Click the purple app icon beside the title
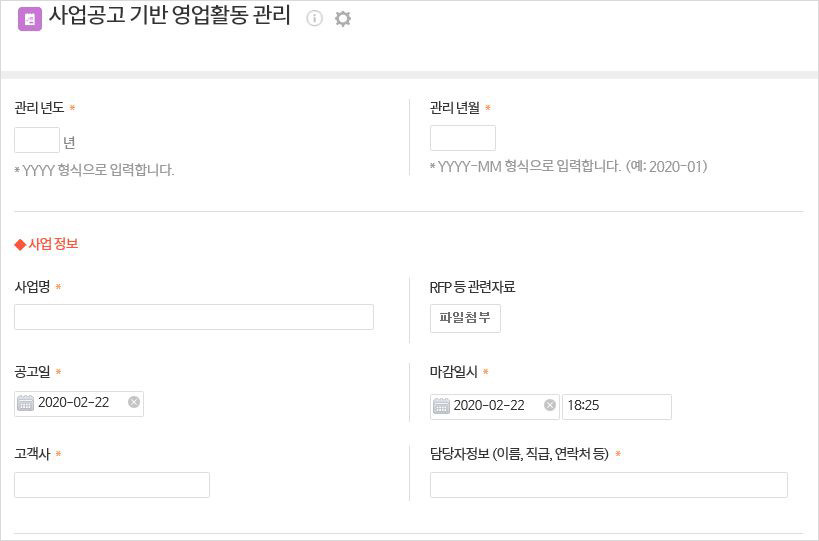819x541 pixels. pos(30,20)
